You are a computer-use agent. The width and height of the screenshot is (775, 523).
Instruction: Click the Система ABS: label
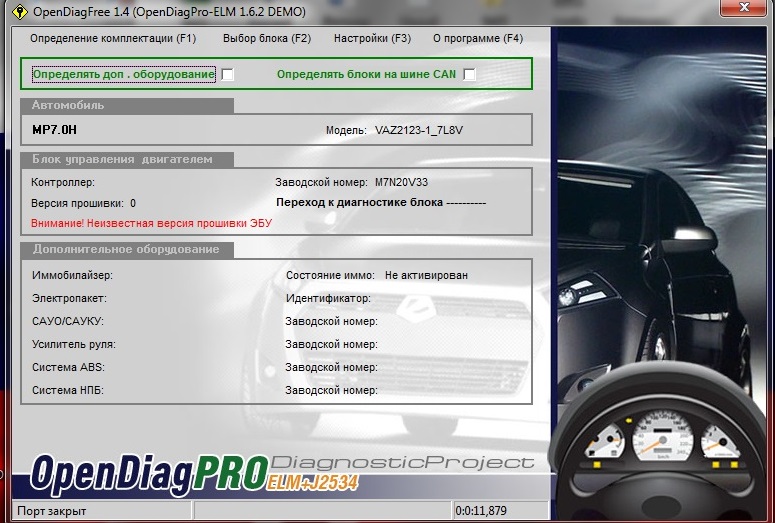pos(68,367)
